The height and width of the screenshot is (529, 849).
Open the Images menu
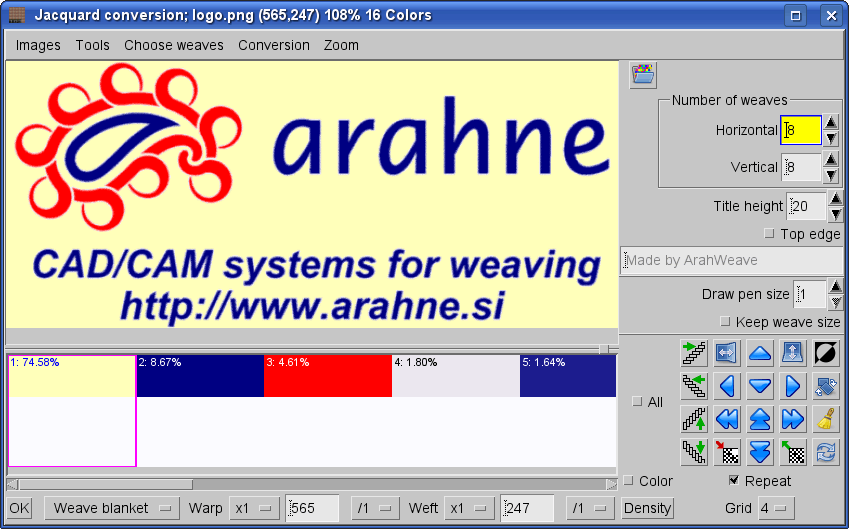tap(38, 45)
